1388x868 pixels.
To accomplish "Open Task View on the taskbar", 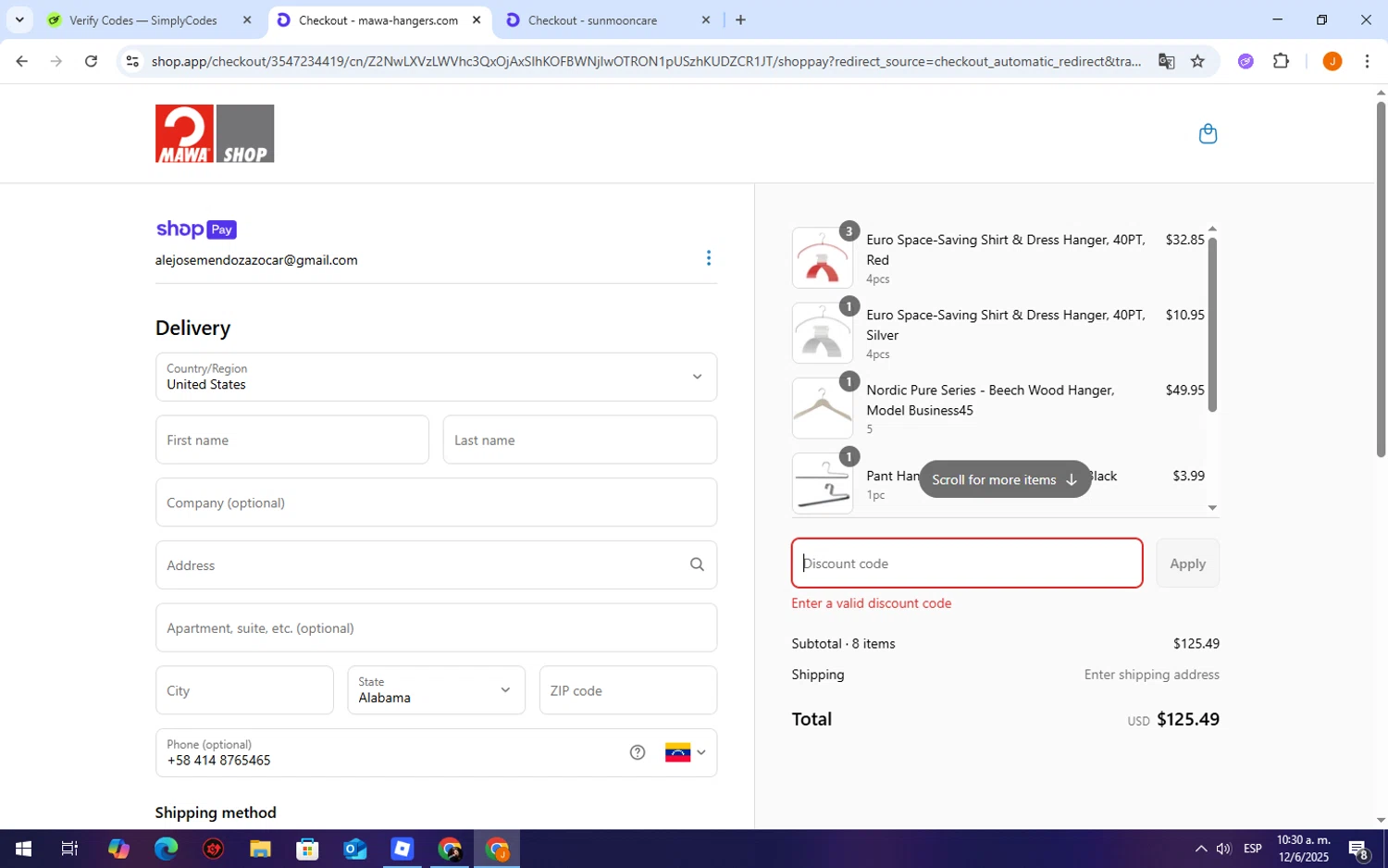I will click(x=69, y=849).
